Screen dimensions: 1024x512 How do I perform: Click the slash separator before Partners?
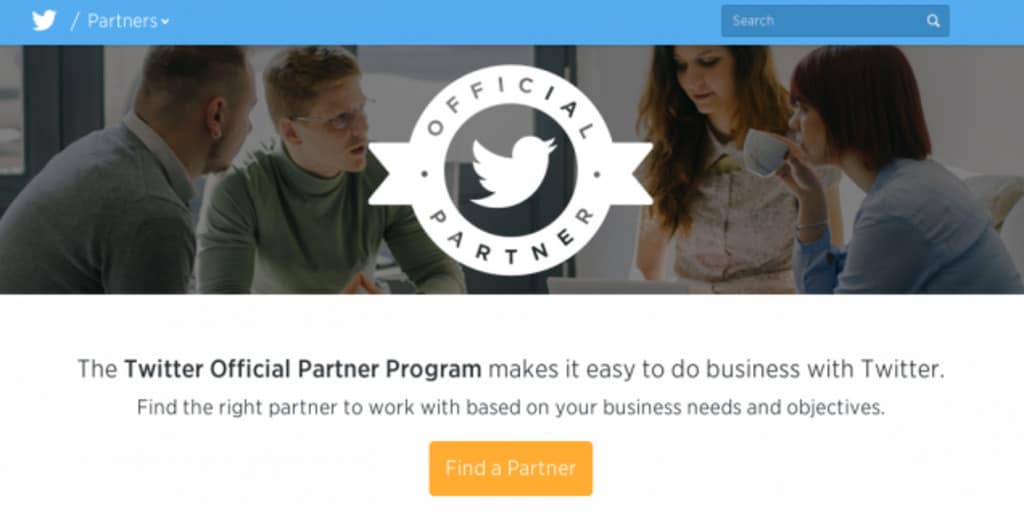click(x=75, y=22)
